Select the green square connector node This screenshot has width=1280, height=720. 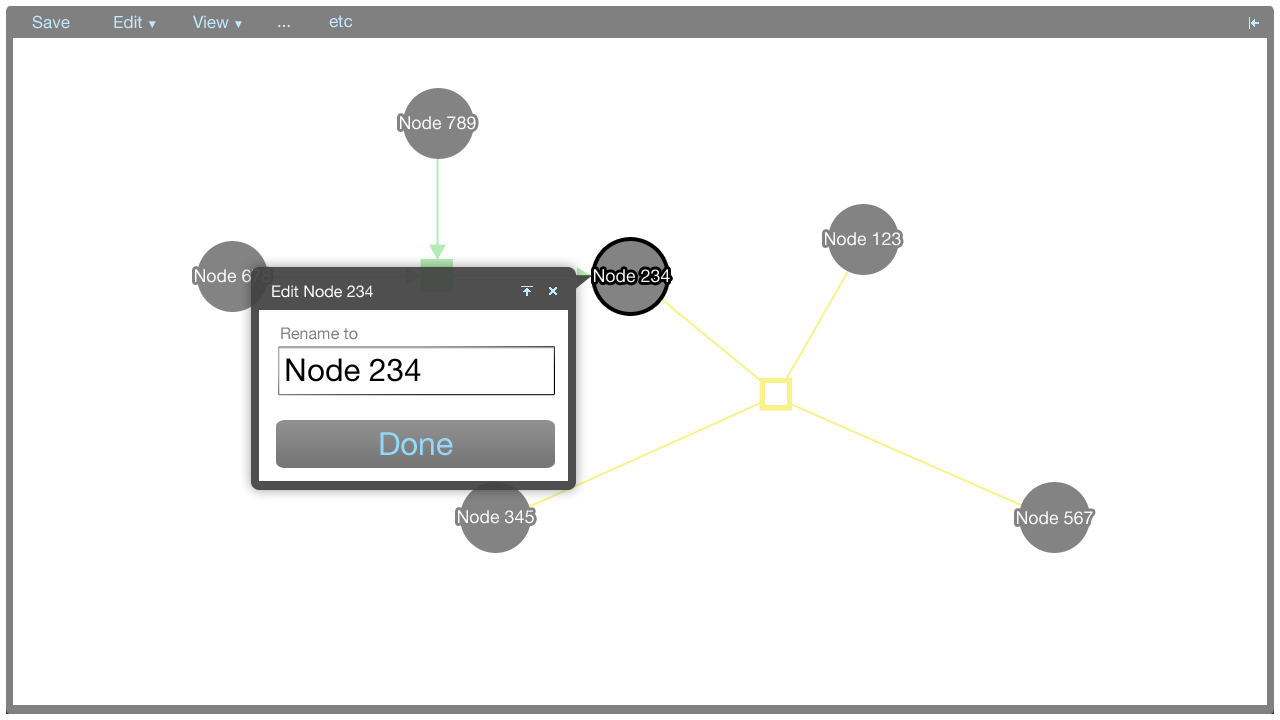pos(437,264)
